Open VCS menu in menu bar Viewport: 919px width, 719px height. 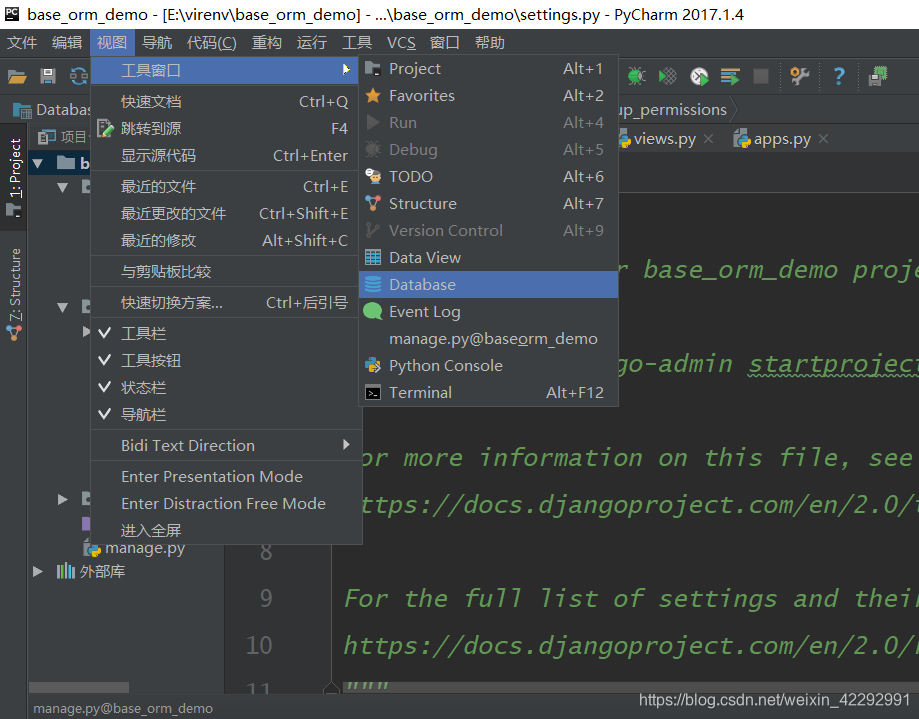tap(401, 42)
